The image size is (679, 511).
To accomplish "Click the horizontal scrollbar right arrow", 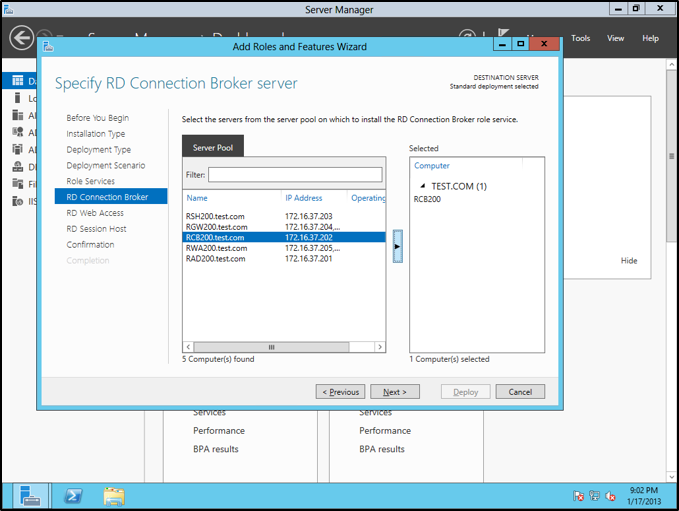I will [380, 347].
